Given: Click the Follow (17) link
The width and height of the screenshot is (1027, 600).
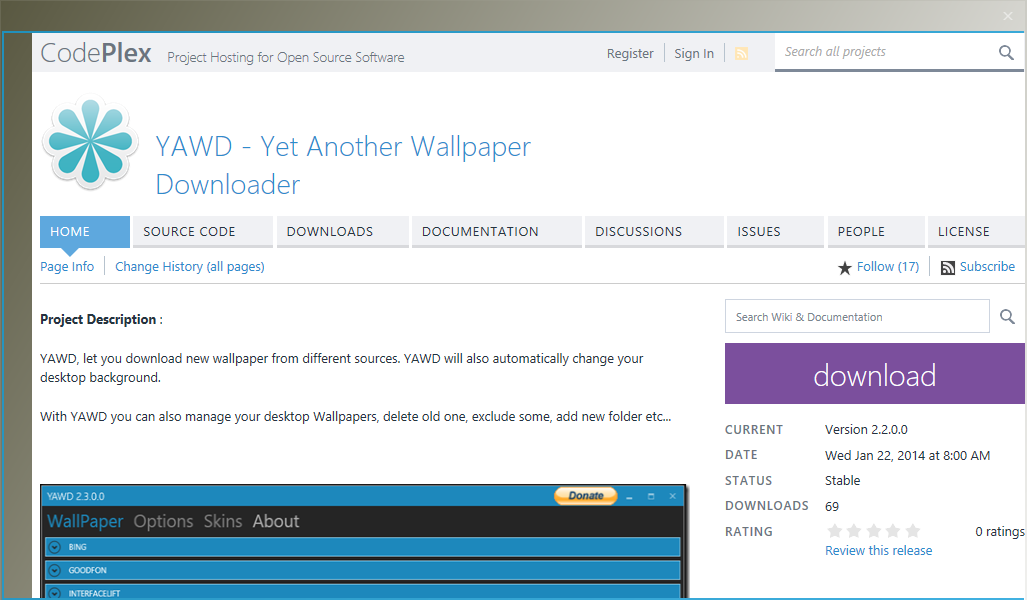Looking at the screenshot, I should click(x=887, y=267).
